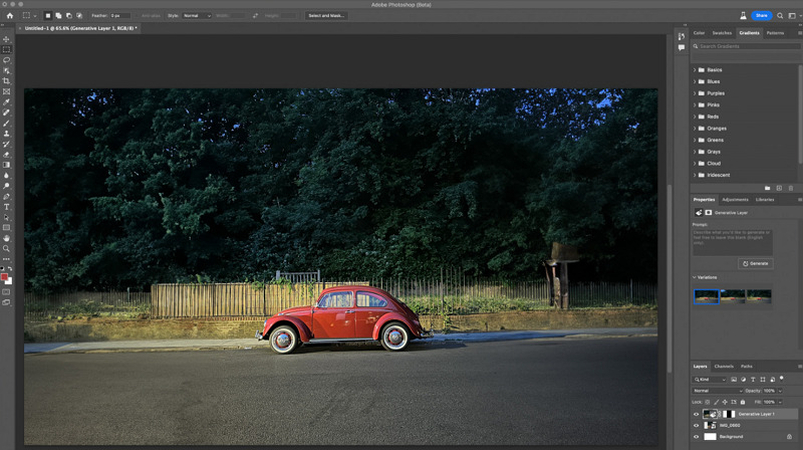The image size is (803, 450).
Task: Switch to the Swatches tab
Action: [722, 33]
